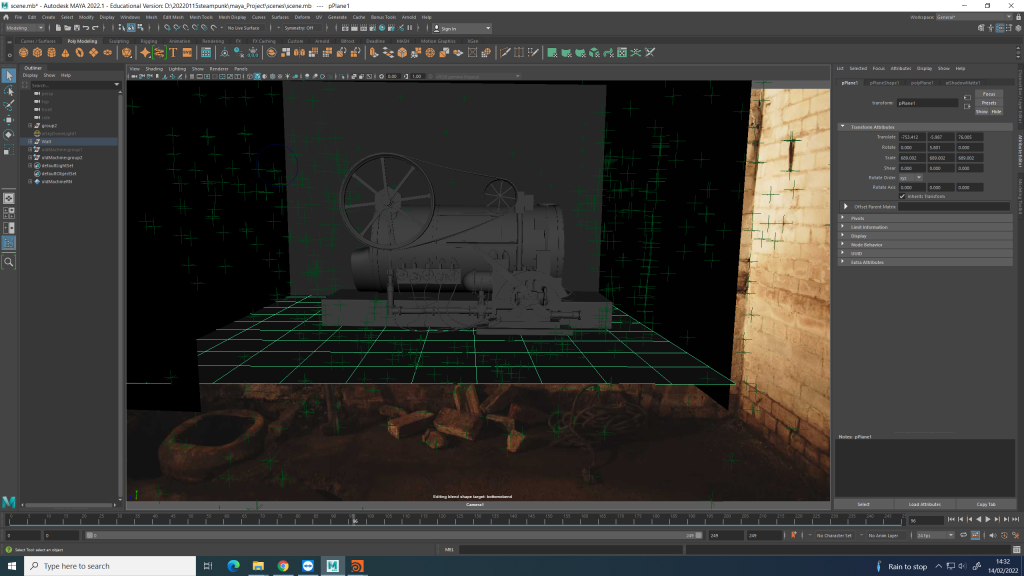
Task: Create a polygon sphere from the shelf
Action: (23, 52)
